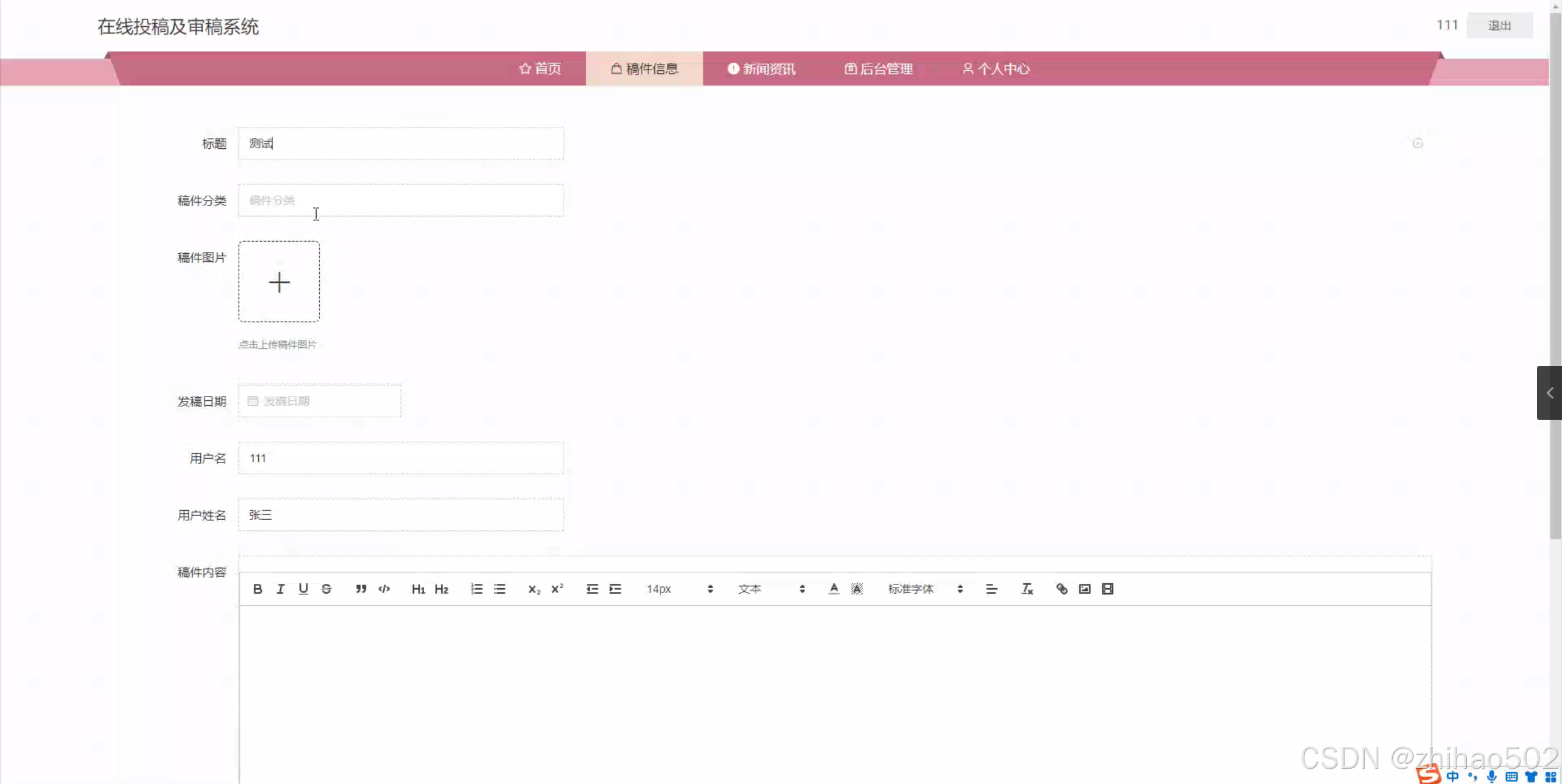
Task: Click the 稿件分类 input field
Action: pos(400,201)
